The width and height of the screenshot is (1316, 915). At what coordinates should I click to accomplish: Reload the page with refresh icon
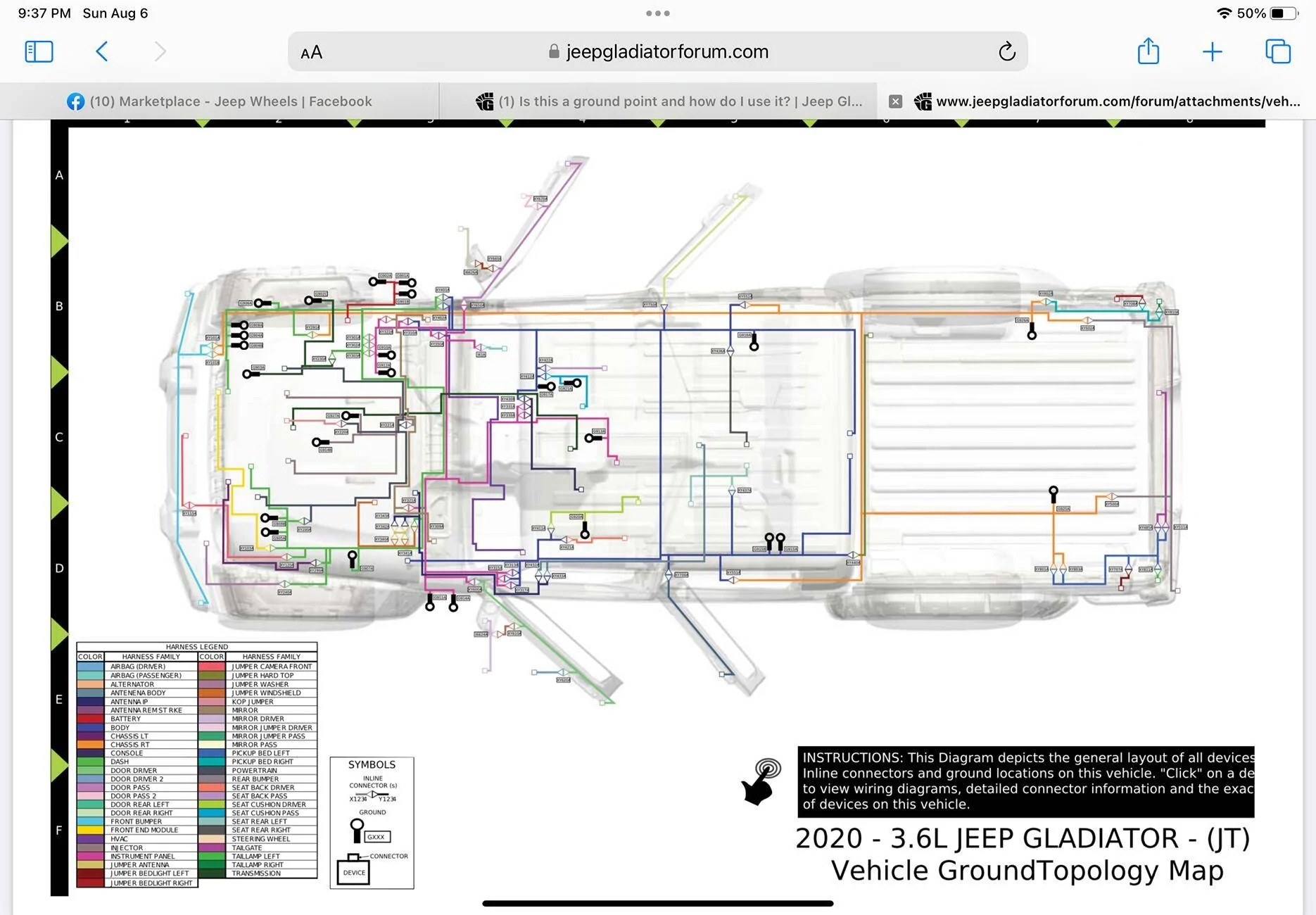click(1007, 51)
